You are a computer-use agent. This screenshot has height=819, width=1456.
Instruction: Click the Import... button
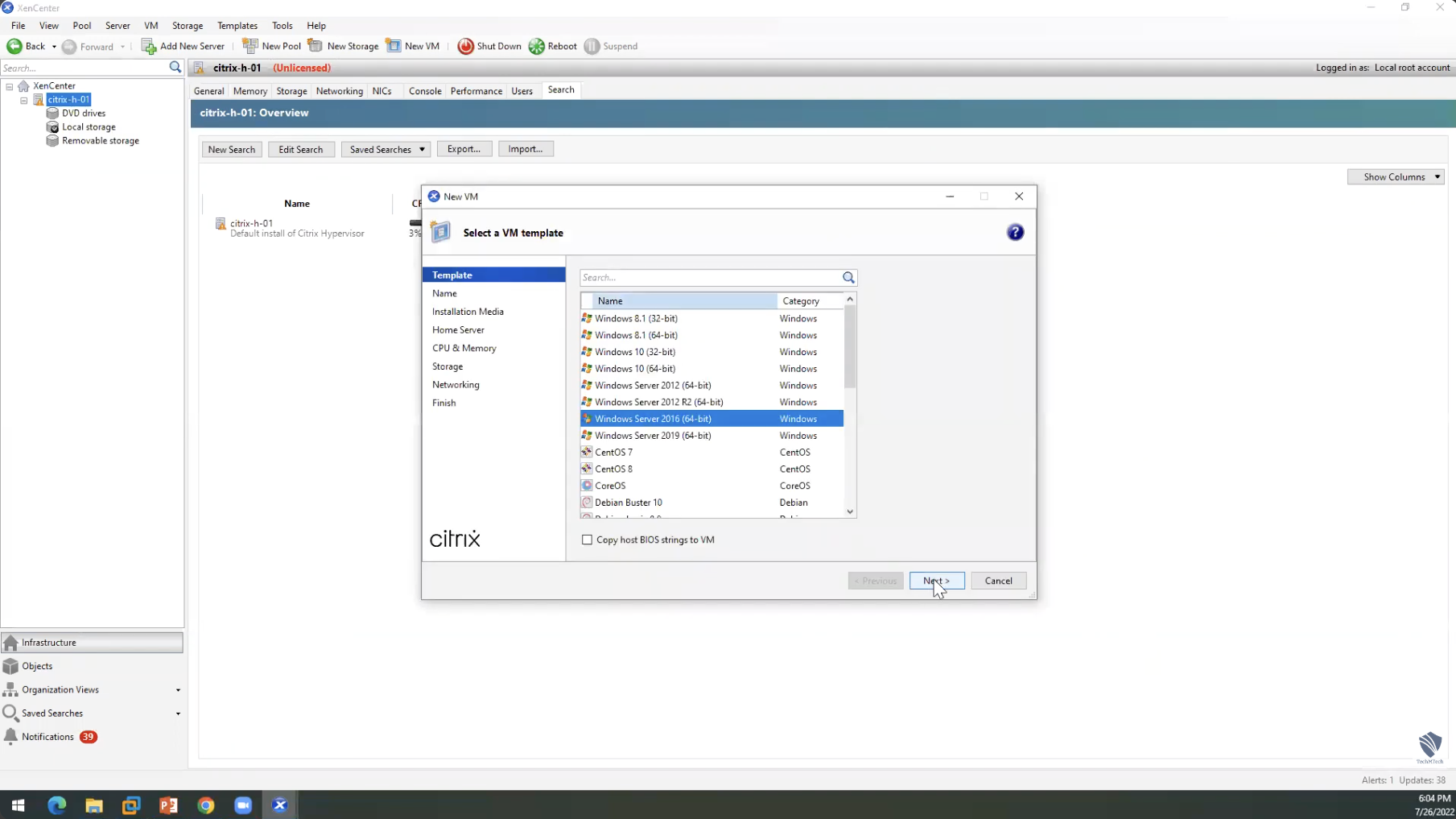526,149
